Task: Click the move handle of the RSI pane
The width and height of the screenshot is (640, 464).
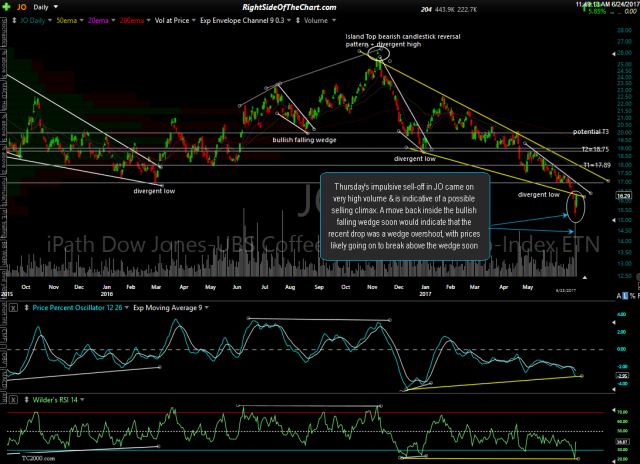Action: point(27,400)
